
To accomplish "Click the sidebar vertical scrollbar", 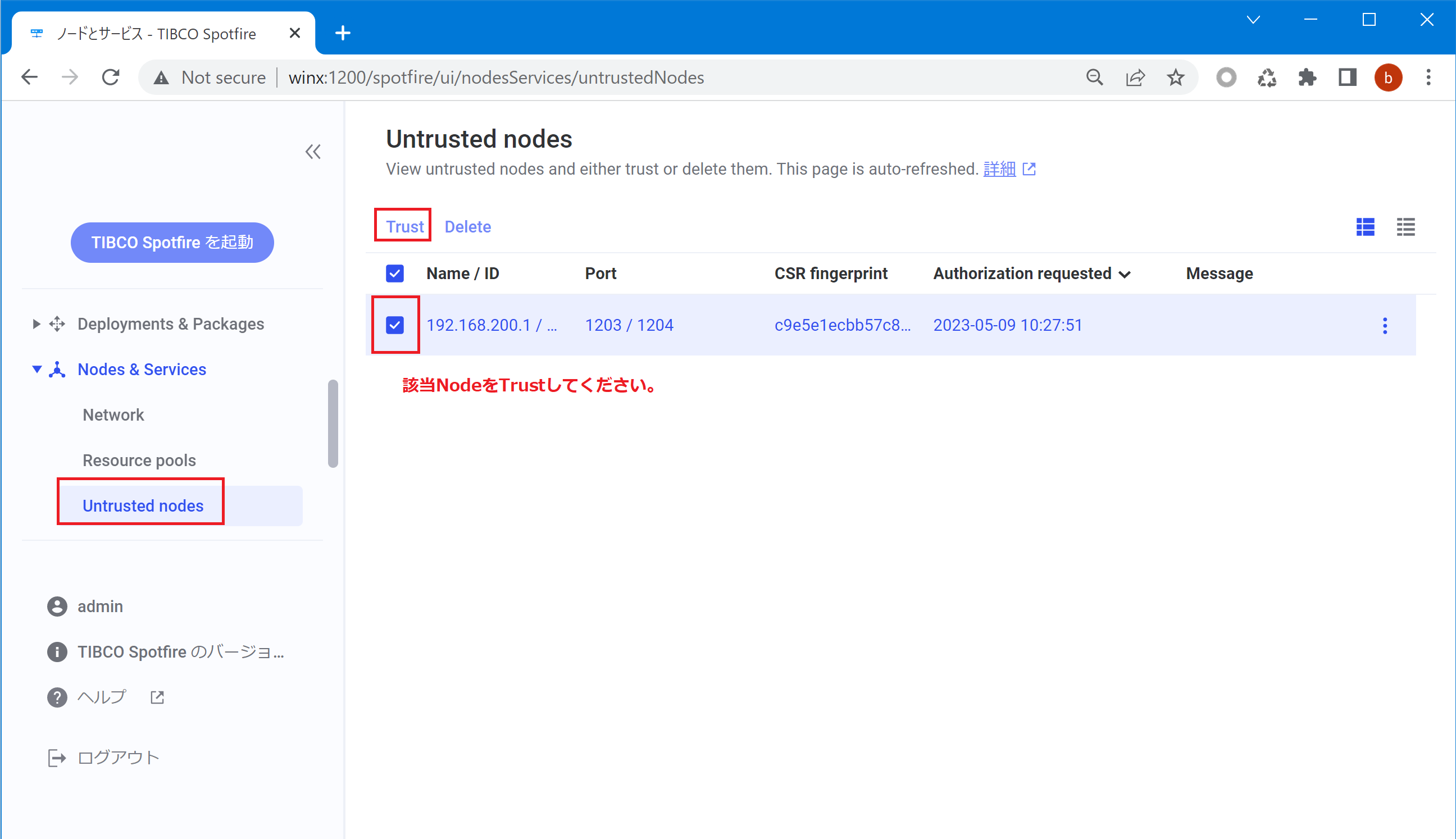I will point(333,423).
